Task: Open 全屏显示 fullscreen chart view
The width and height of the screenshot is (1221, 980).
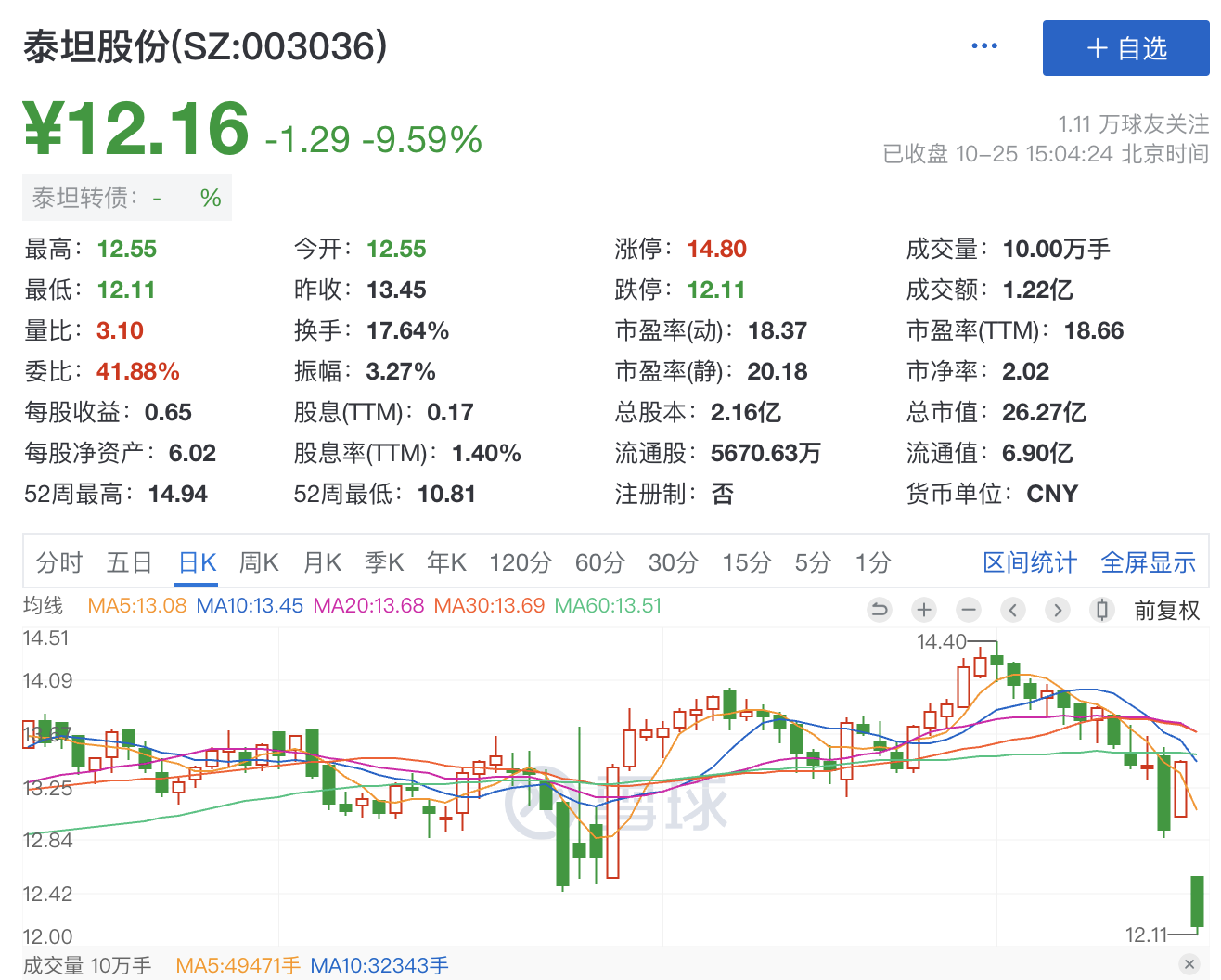Action: tap(1148, 562)
